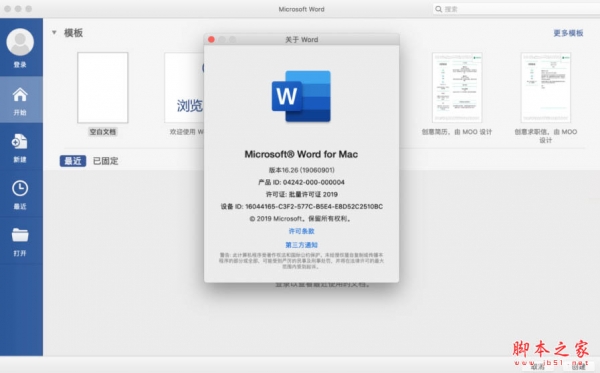Click the Microsoft® Word for Mac heading
600x373 pixels.
[302, 154]
